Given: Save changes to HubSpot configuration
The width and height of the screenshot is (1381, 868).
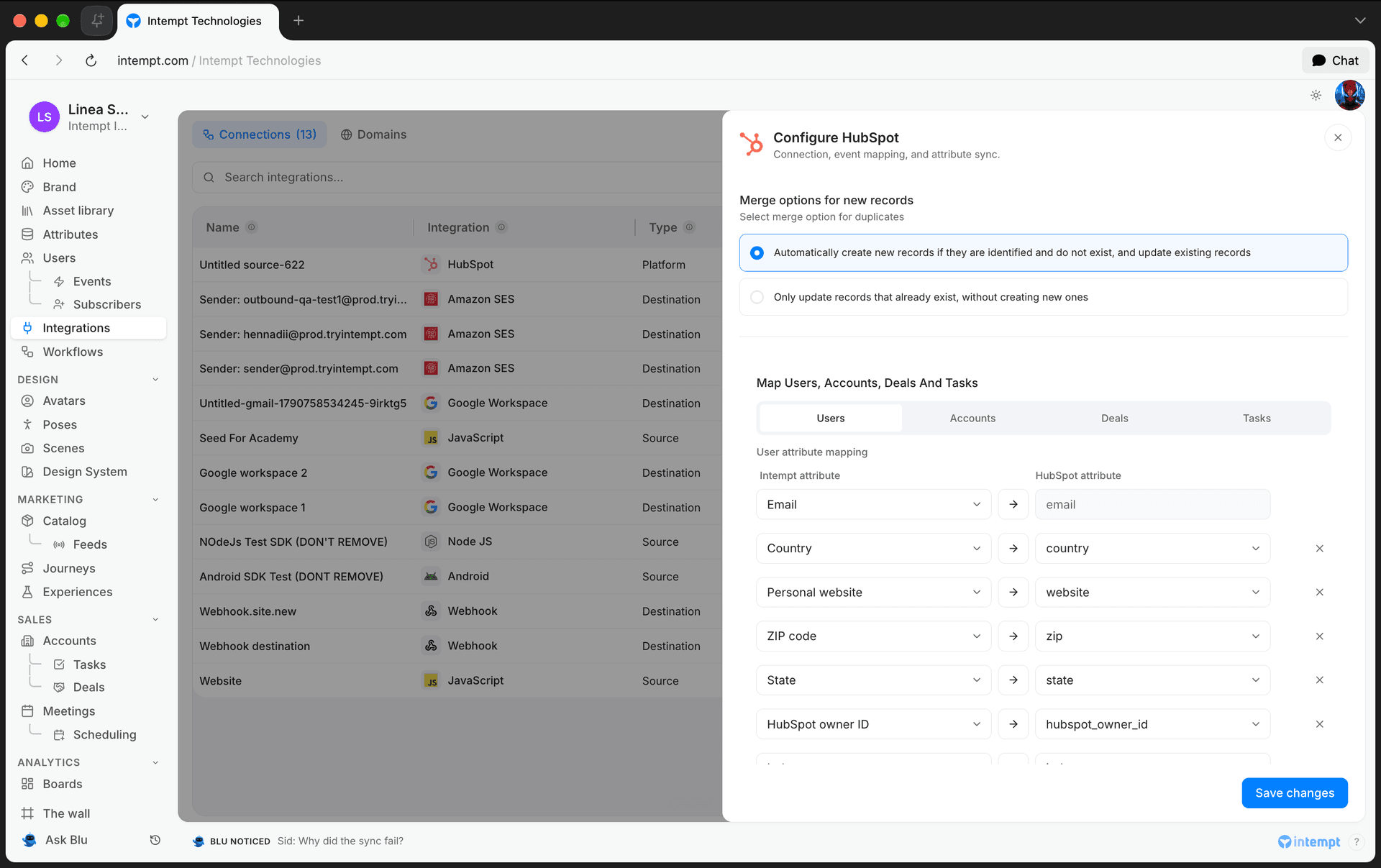Looking at the screenshot, I should pyautogui.click(x=1295, y=793).
